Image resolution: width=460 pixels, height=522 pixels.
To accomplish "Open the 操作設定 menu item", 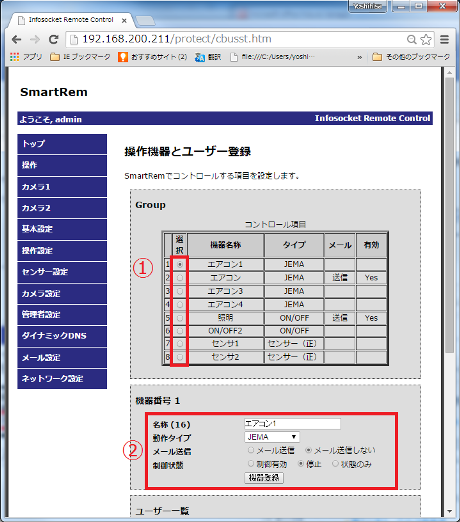I will pyautogui.click(x=62, y=251).
